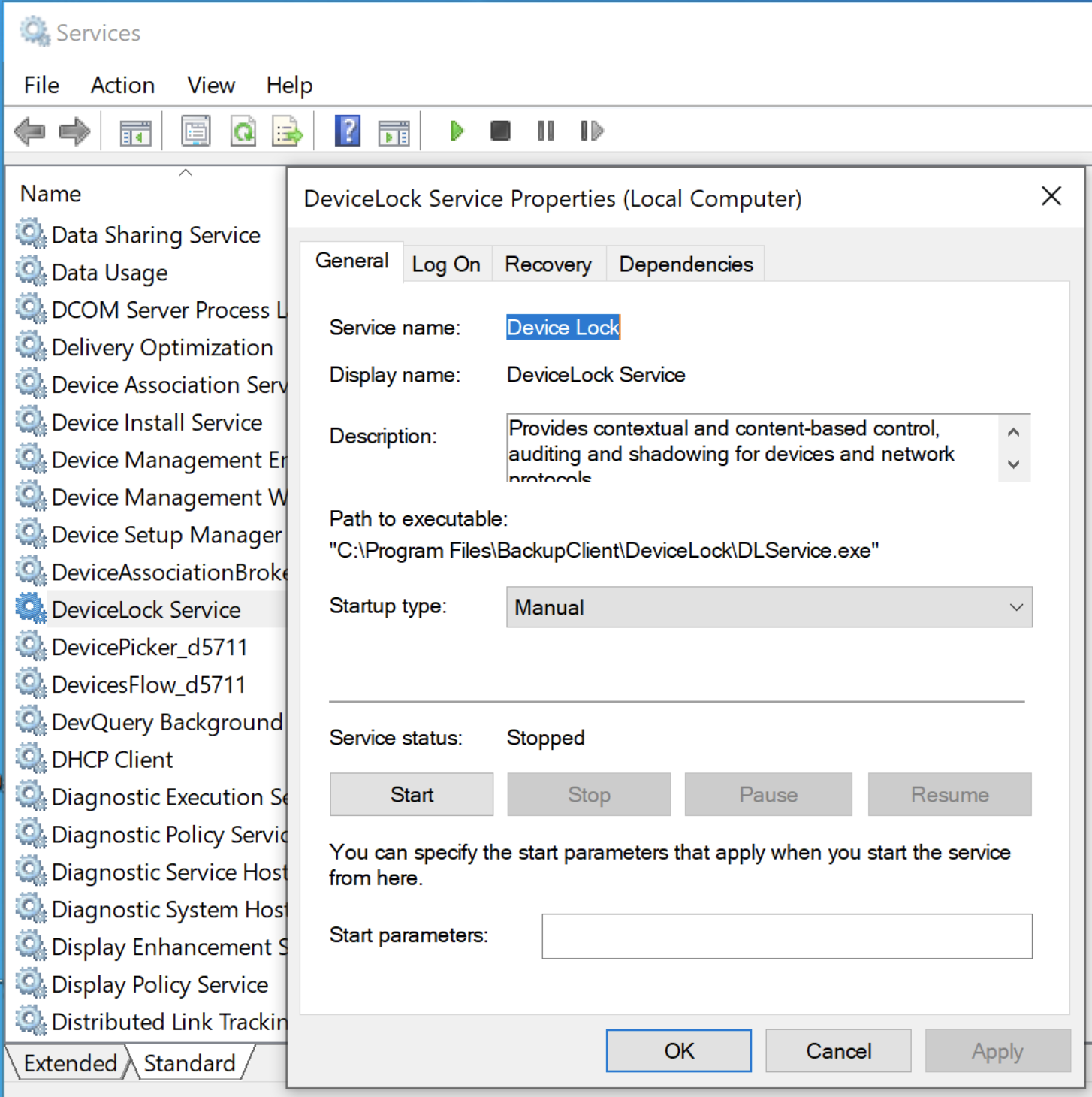The height and width of the screenshot is (1097, 1092).
Task: Click the Export List toolbar icon
Action: click(288, 131)
